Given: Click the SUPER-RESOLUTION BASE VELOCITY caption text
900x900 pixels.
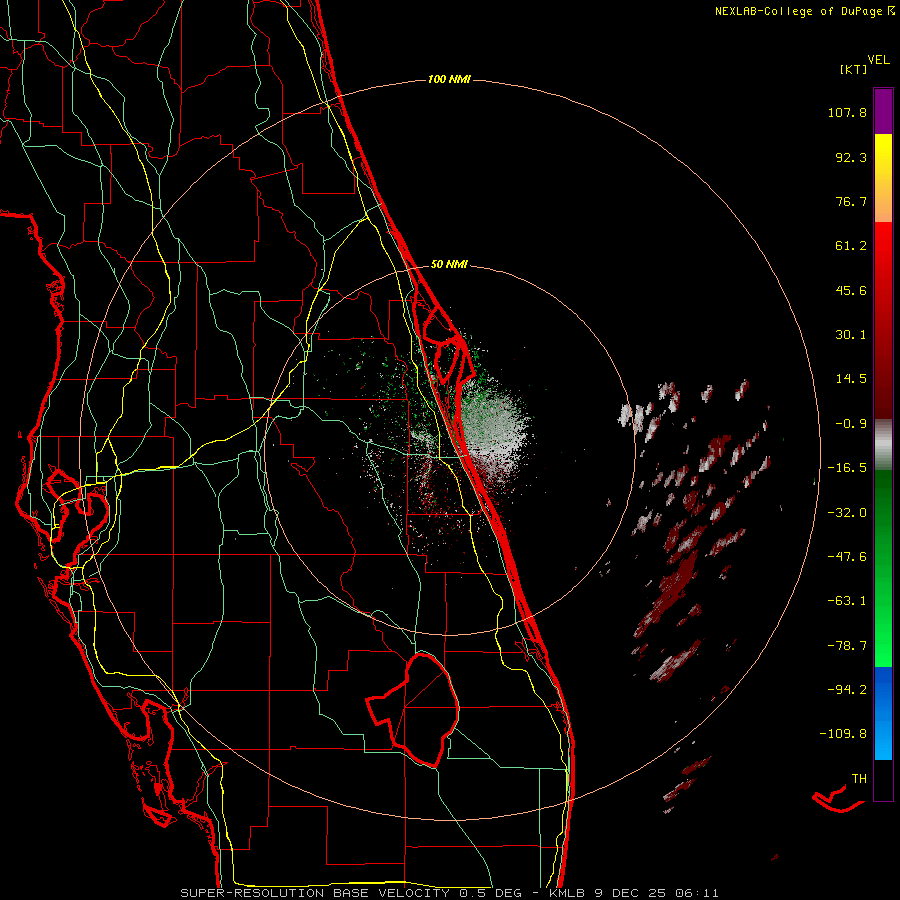Looking at the screenshot, I should tap(317, 893).
